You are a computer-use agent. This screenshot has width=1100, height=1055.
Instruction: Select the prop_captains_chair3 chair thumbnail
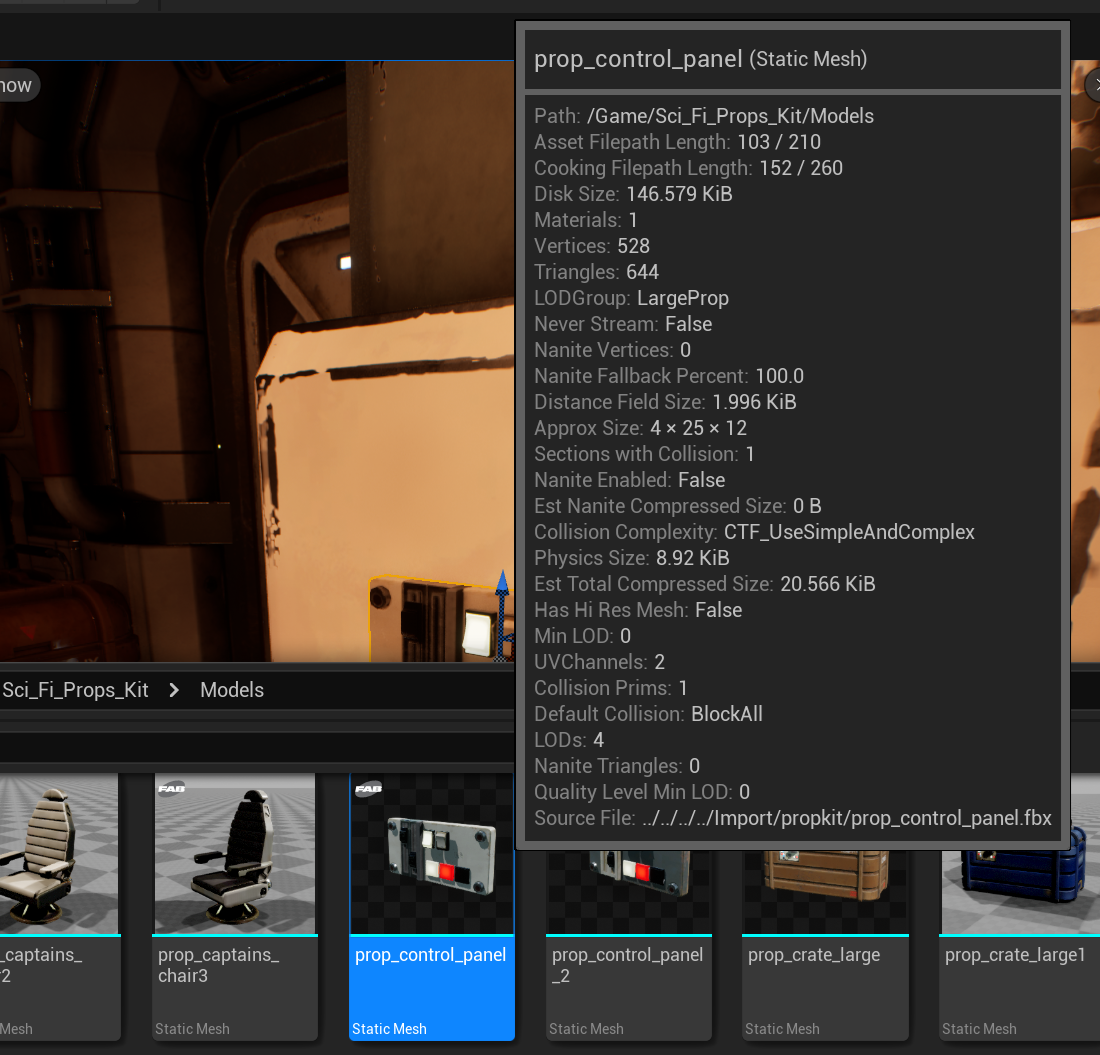pyautogui.click(x=235, y=855)
